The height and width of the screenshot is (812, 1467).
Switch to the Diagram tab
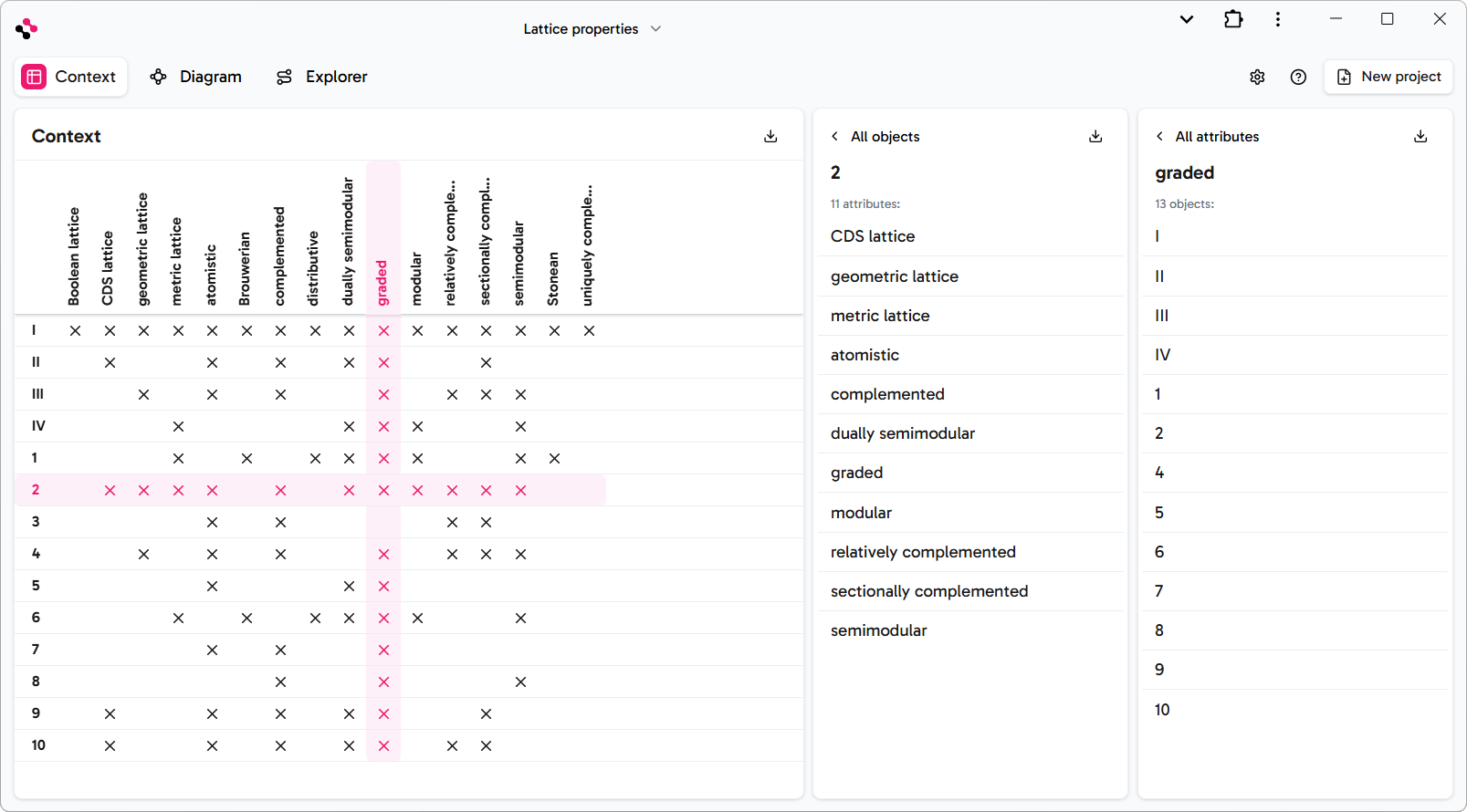(x=196, y=77)
